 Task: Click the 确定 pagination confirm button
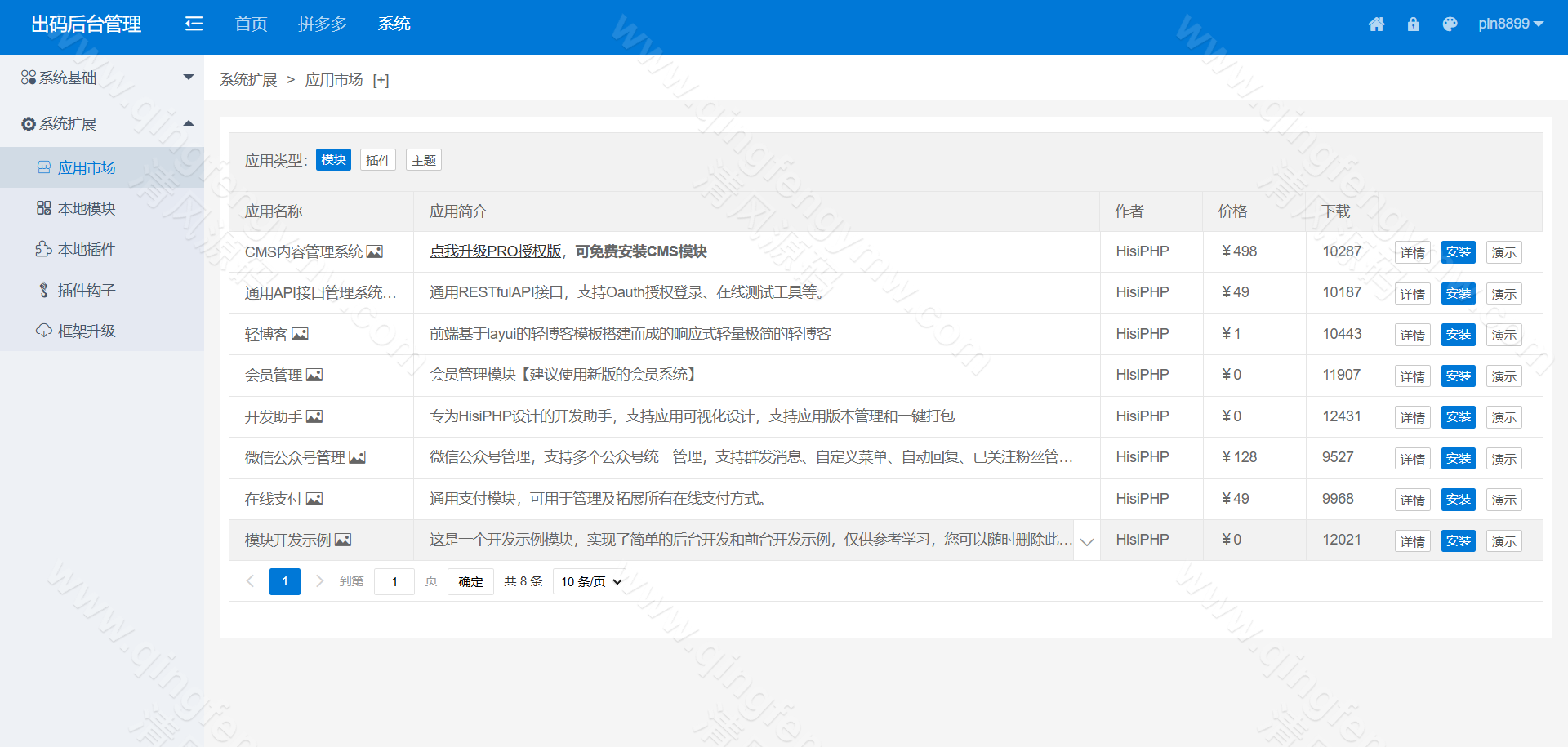click(x=470, y=581)
